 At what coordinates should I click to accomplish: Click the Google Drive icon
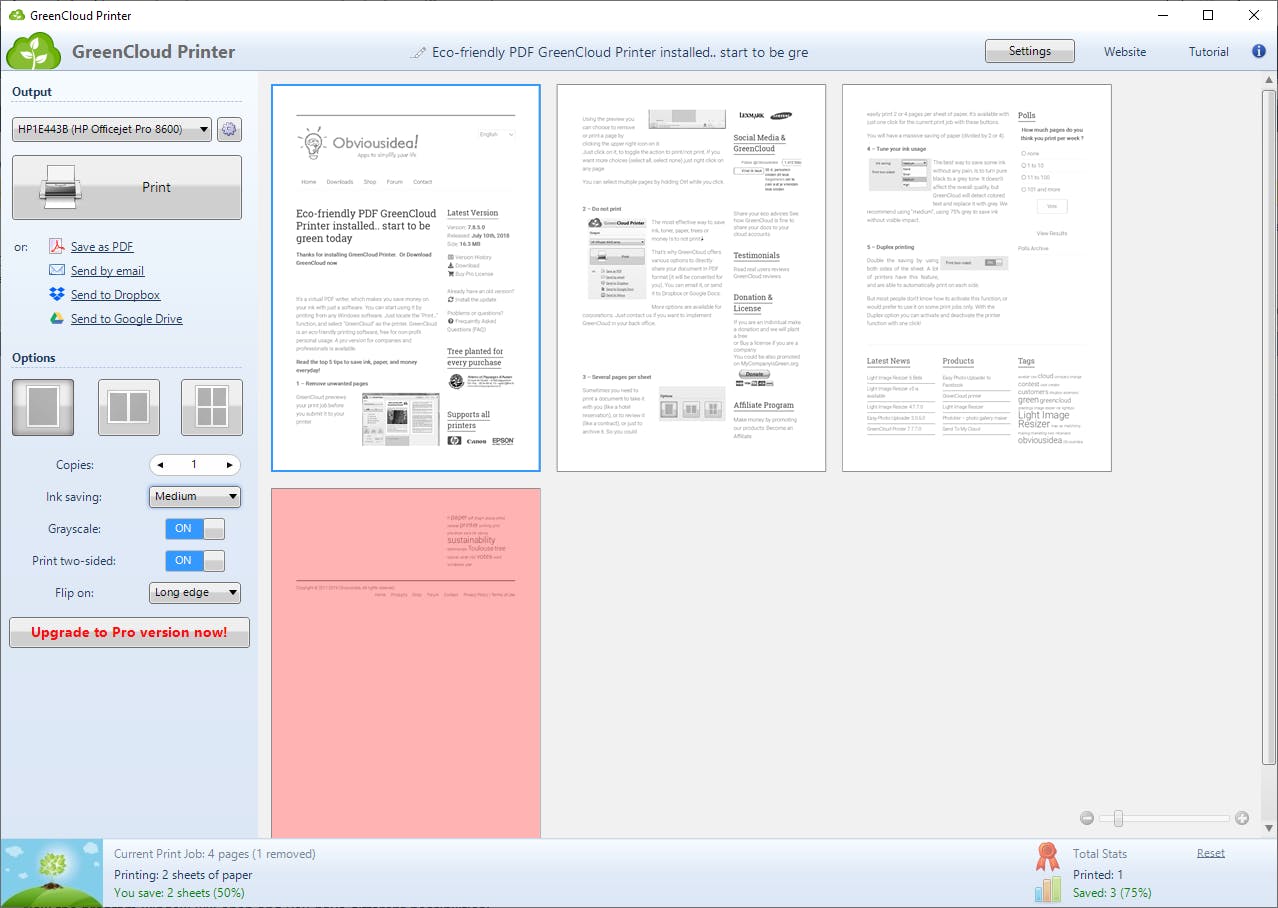57,319
